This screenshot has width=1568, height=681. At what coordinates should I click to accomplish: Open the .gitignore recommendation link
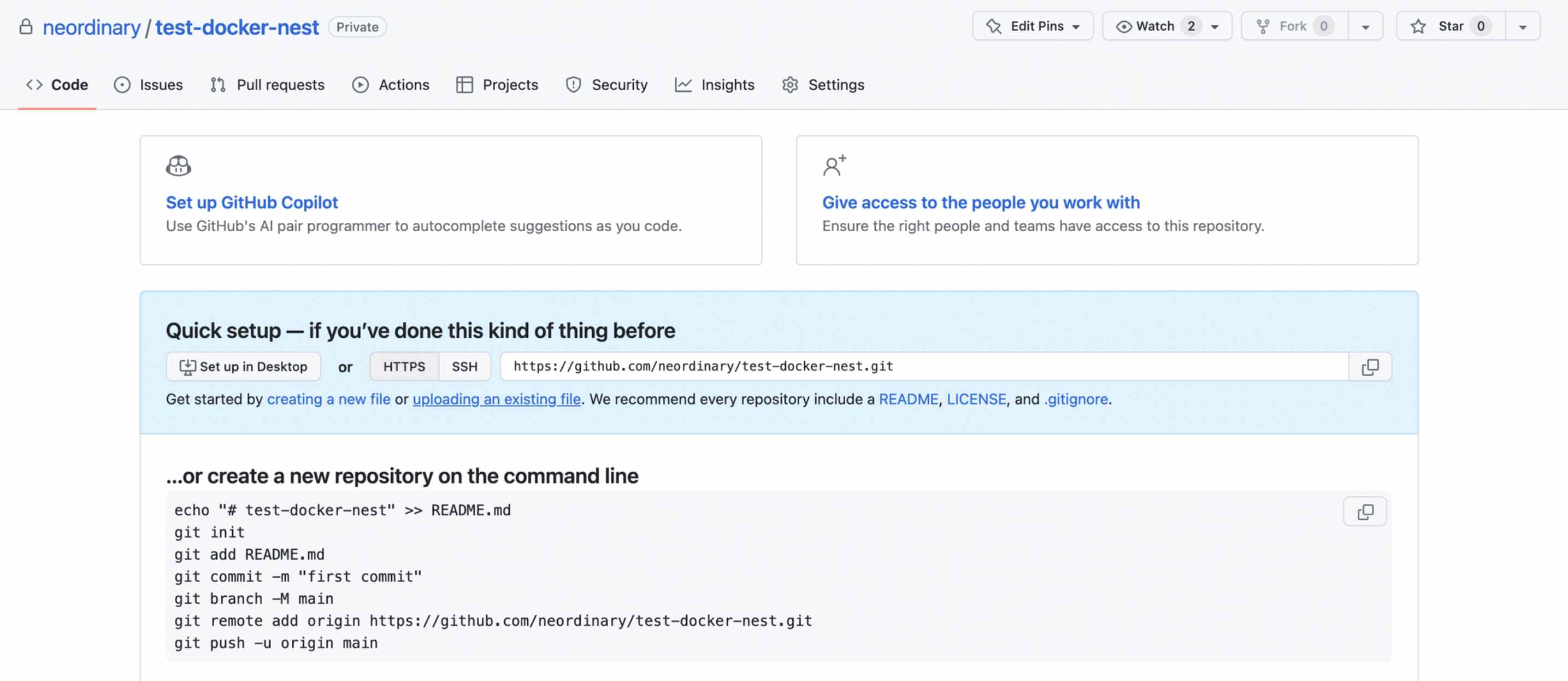click(x=1076, y=399)
